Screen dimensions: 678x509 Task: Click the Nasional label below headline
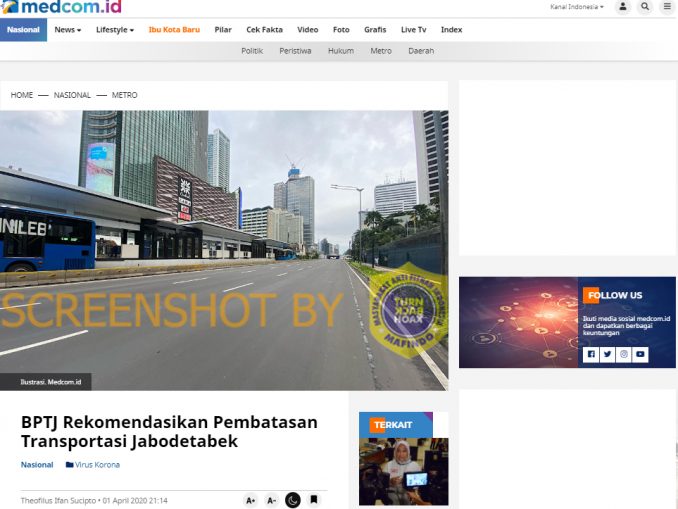coord(37,465)
